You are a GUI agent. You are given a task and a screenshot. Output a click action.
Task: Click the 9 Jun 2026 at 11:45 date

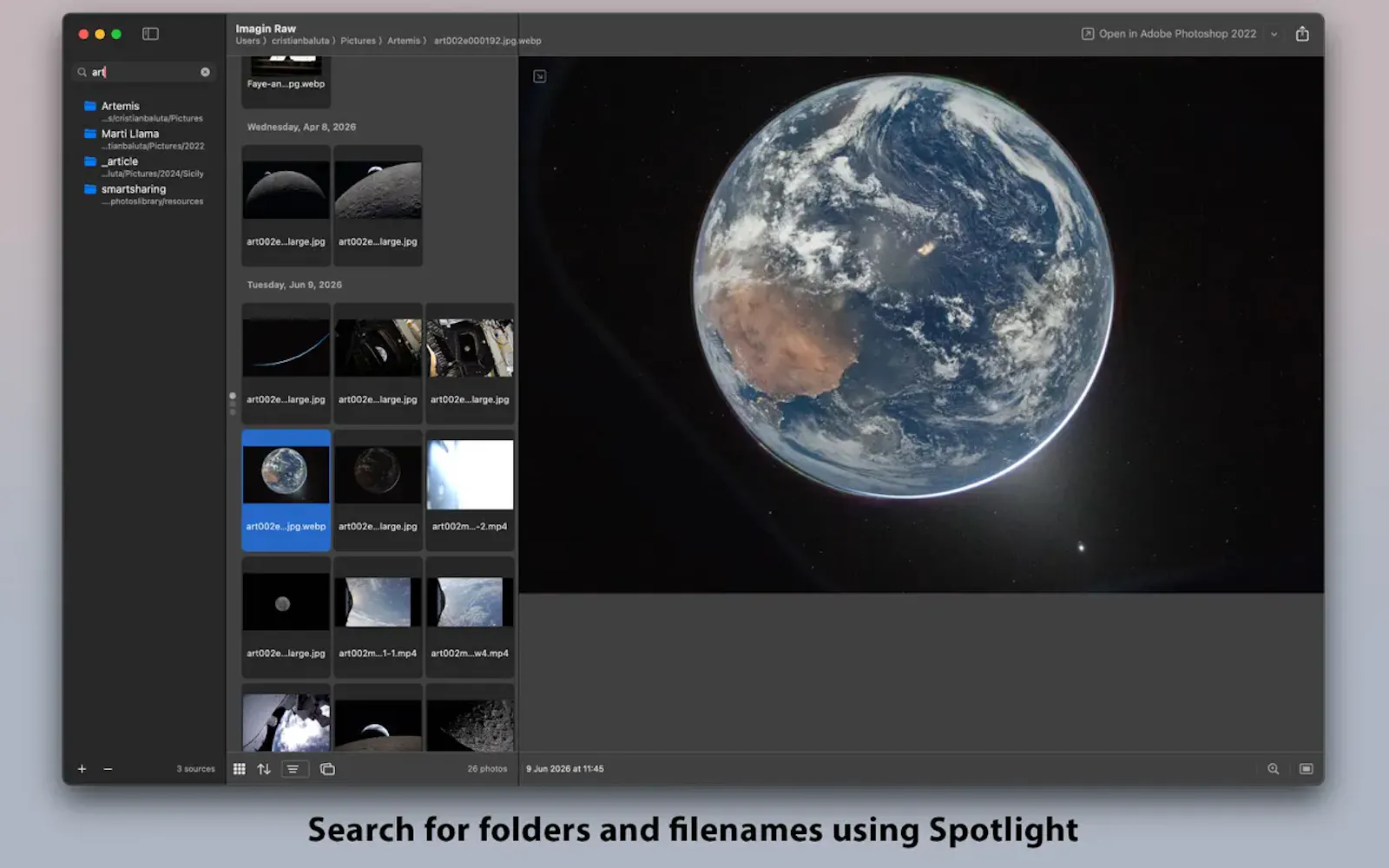[x=564, y=769]
